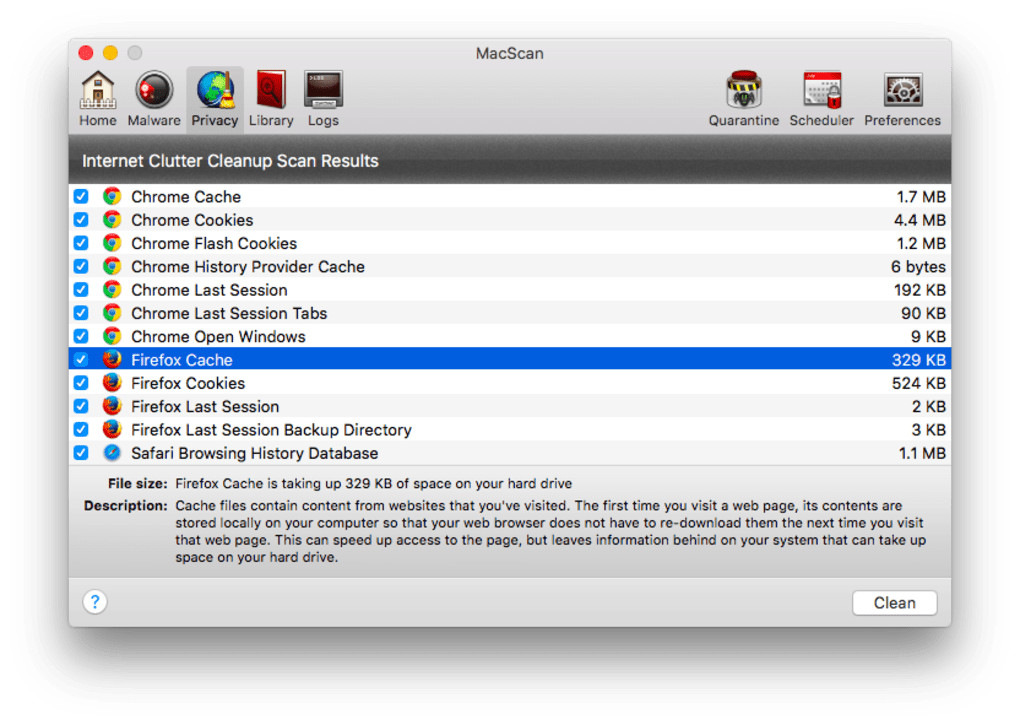Click the Firefox icon beside Firefox Last Session Backup Directory
Image resolution: width=1020 pixels, height=725 pixels.
[112, 429]
